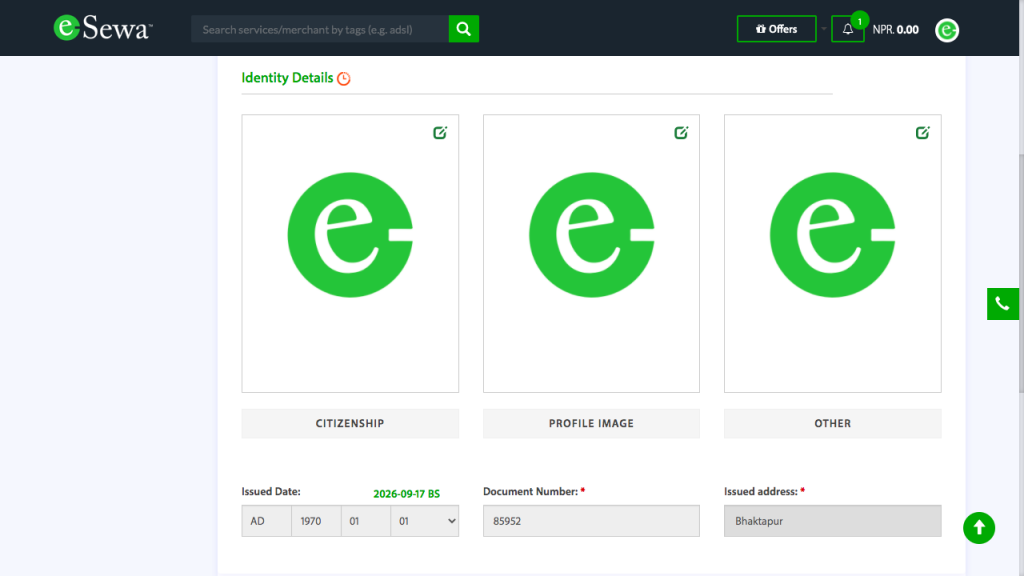Click the OTHER label button

coord(832,423)
